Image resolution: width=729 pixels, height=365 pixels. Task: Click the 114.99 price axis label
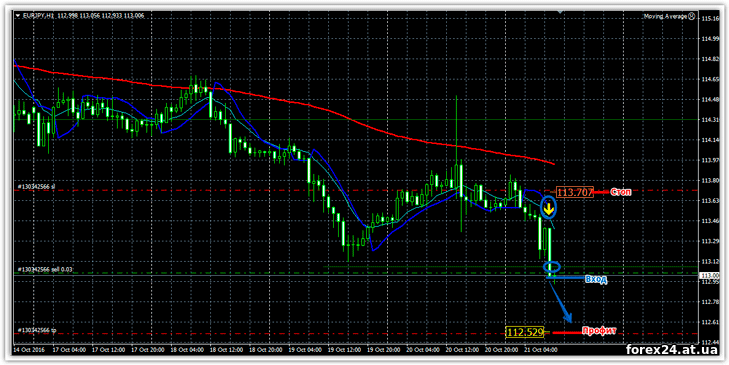click(x=711, y=39)
